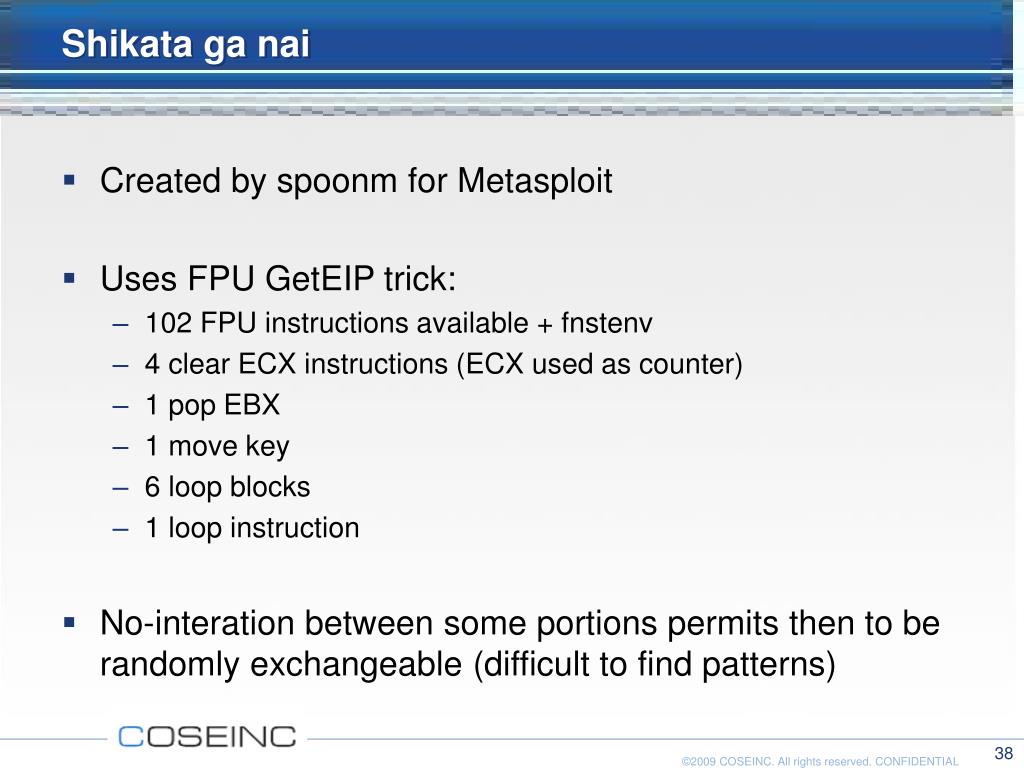Click the 1 move key sub-bullet
1024x768 pixels.
[x=217, y=446]
